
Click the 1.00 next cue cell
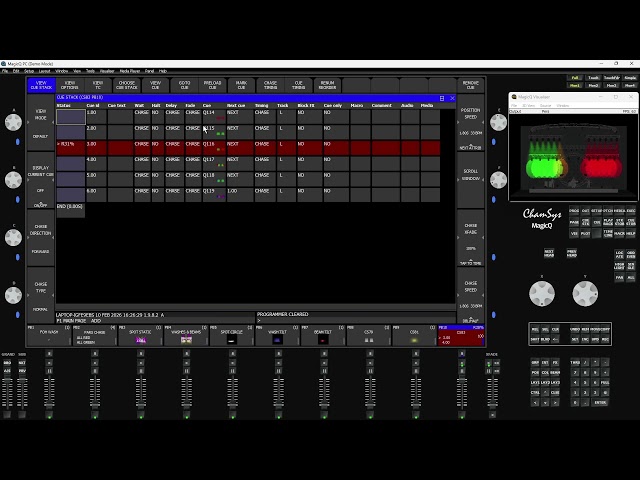click(x=240, y=195)
